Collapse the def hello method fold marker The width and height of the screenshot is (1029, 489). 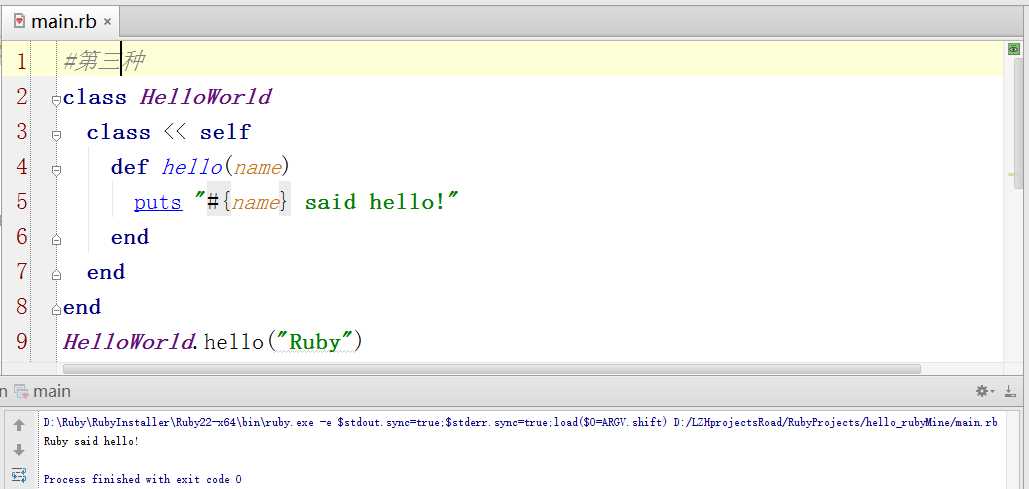[x=56, y=169]
